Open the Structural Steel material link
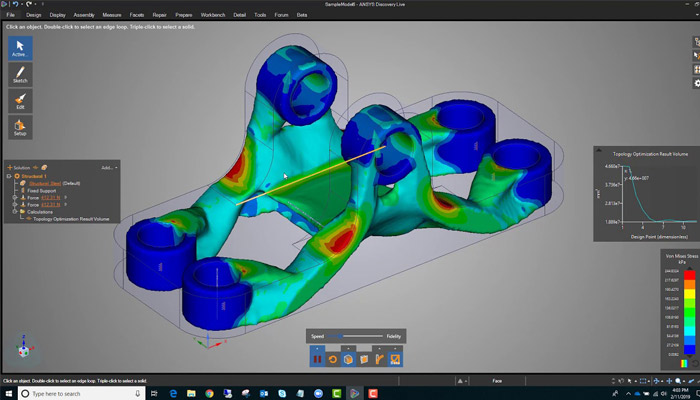Screen dimensions: 700x400 tap(45, 183)
